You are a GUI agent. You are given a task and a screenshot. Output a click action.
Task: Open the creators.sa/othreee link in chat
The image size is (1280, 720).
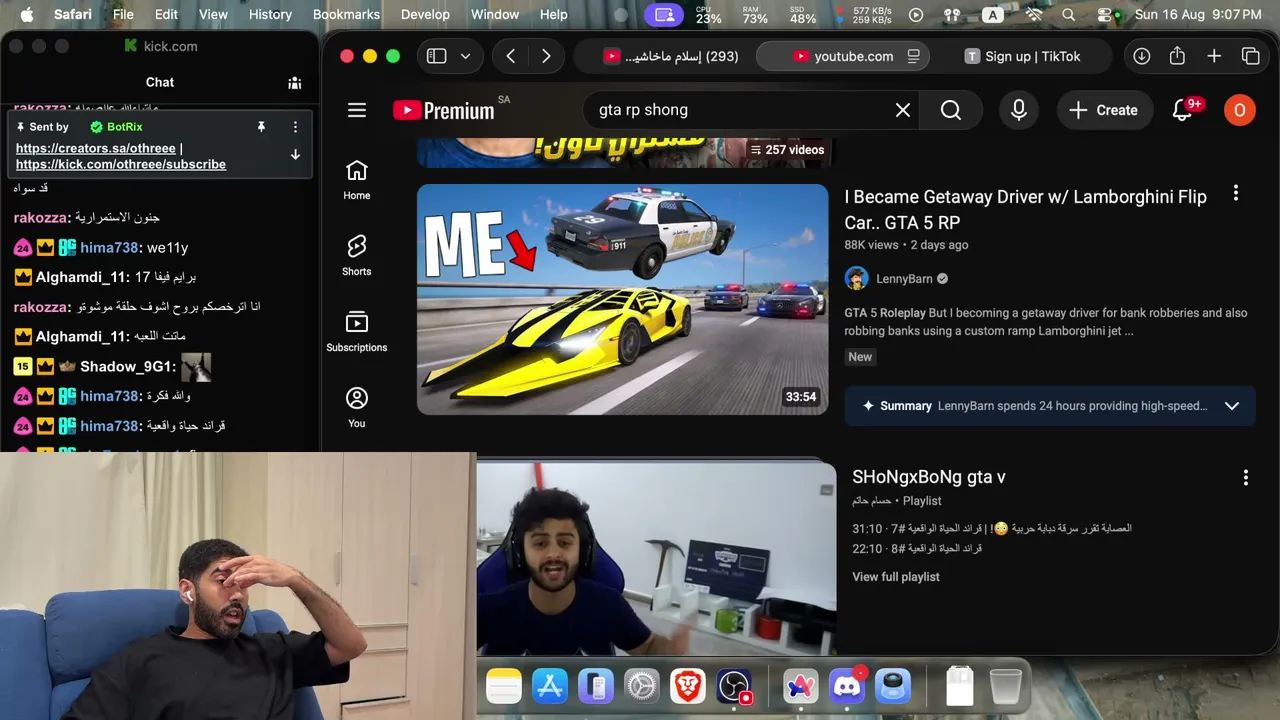(x=96, y=148)
